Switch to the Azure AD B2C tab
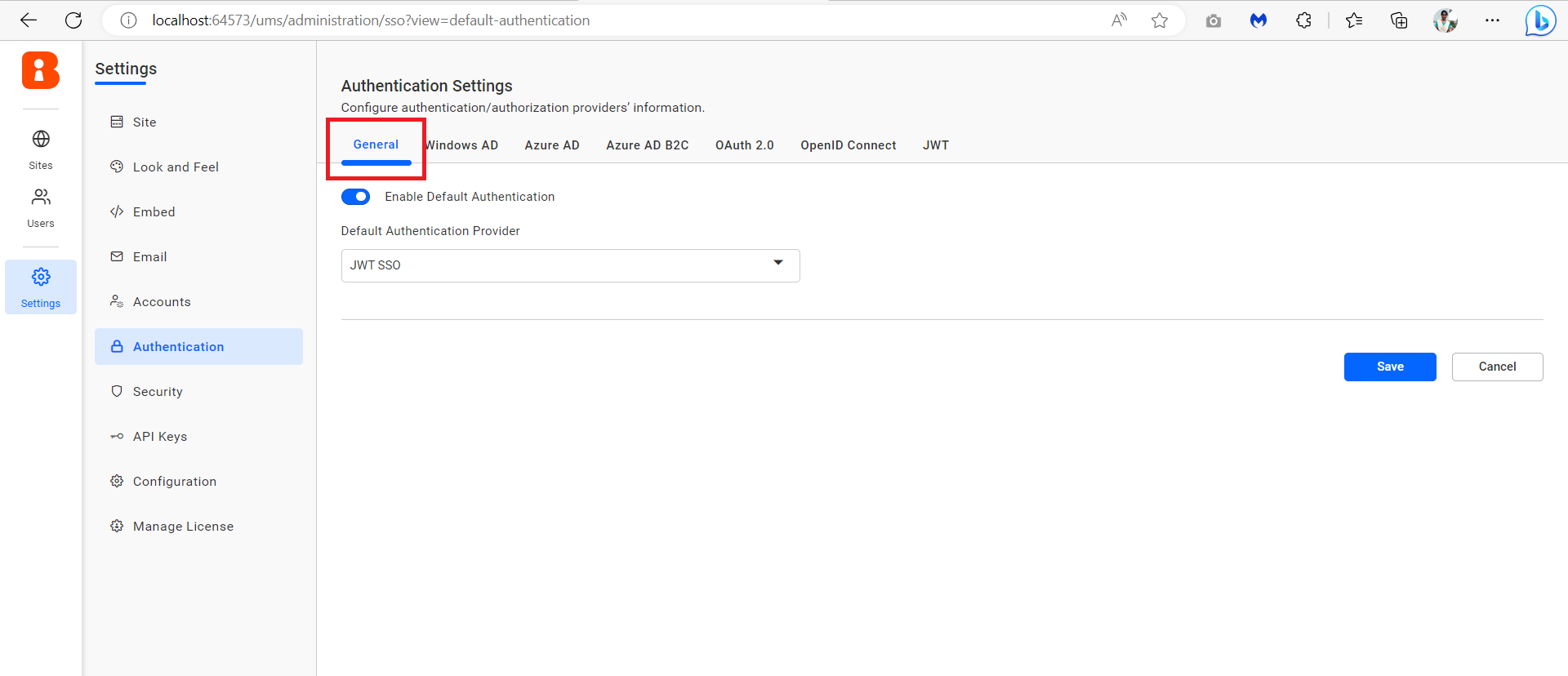 click(x=648, y=145)
